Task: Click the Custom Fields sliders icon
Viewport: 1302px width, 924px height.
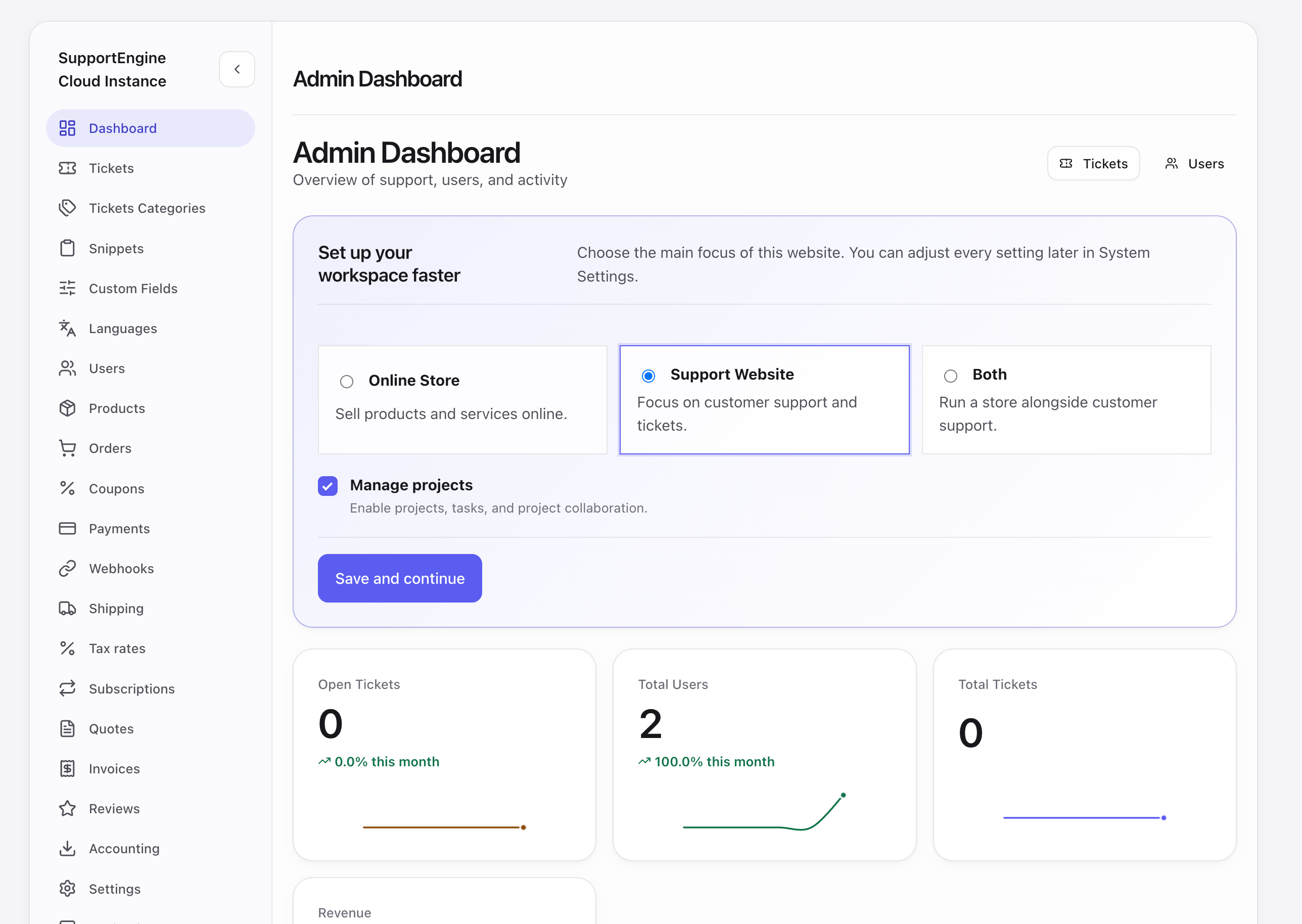Action: [67, 288]
